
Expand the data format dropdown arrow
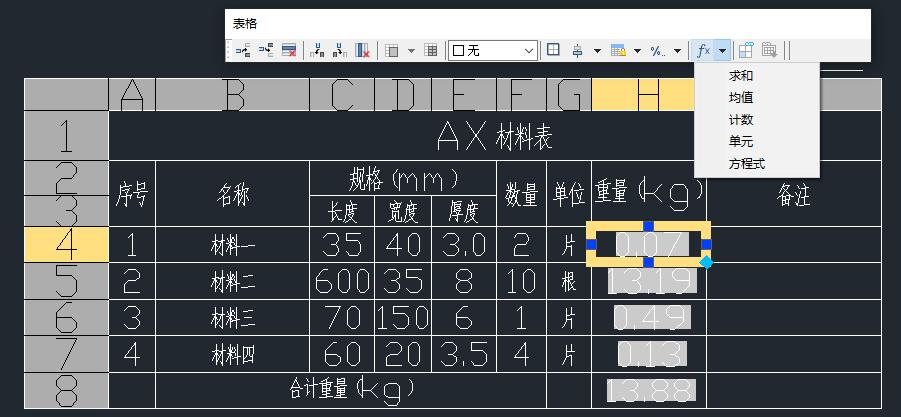[677, 51]
